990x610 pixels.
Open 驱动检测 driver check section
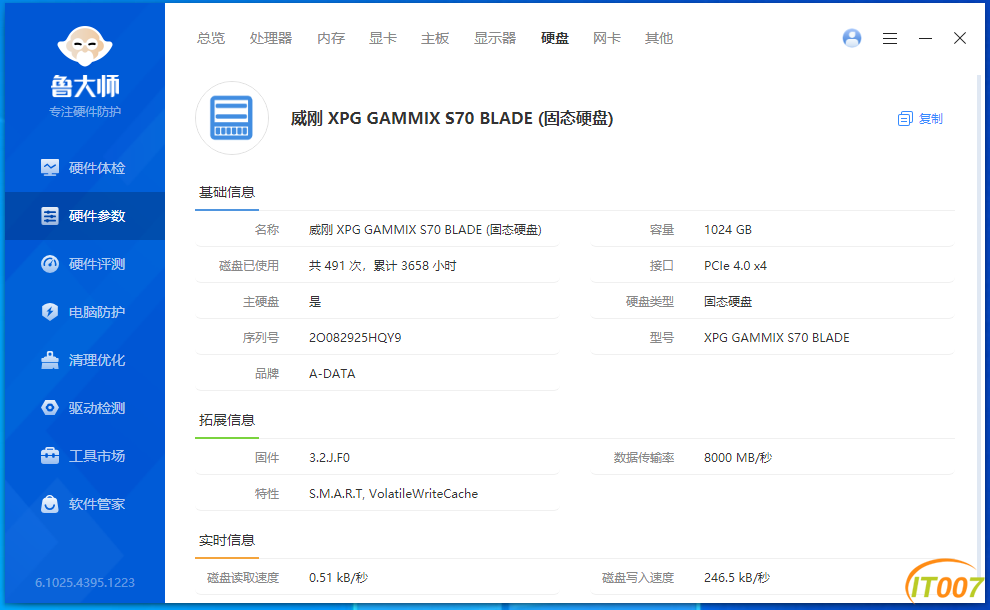coord(84,408)
